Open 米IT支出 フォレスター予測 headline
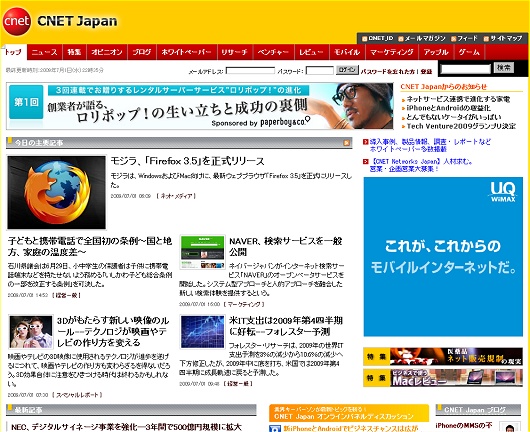The height and width of the screenshot is (432, 530). click(286, 326)
